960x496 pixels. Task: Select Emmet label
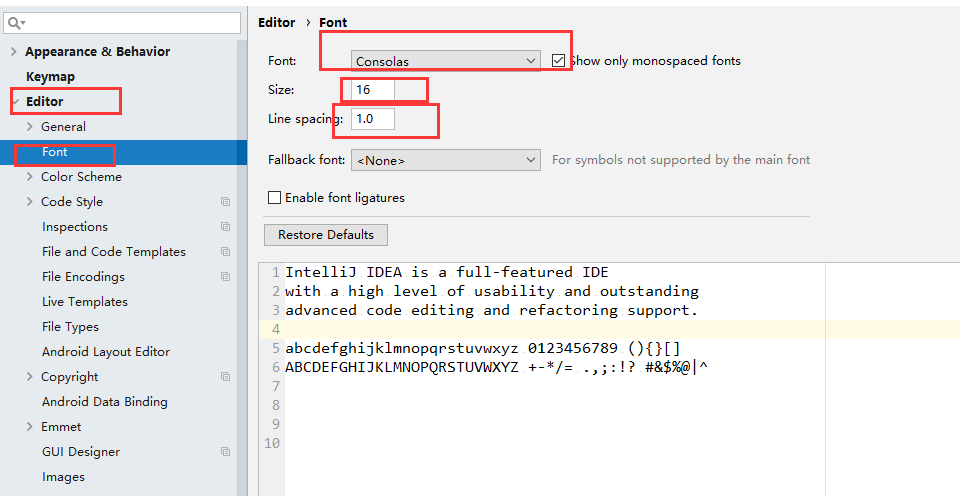61,427
